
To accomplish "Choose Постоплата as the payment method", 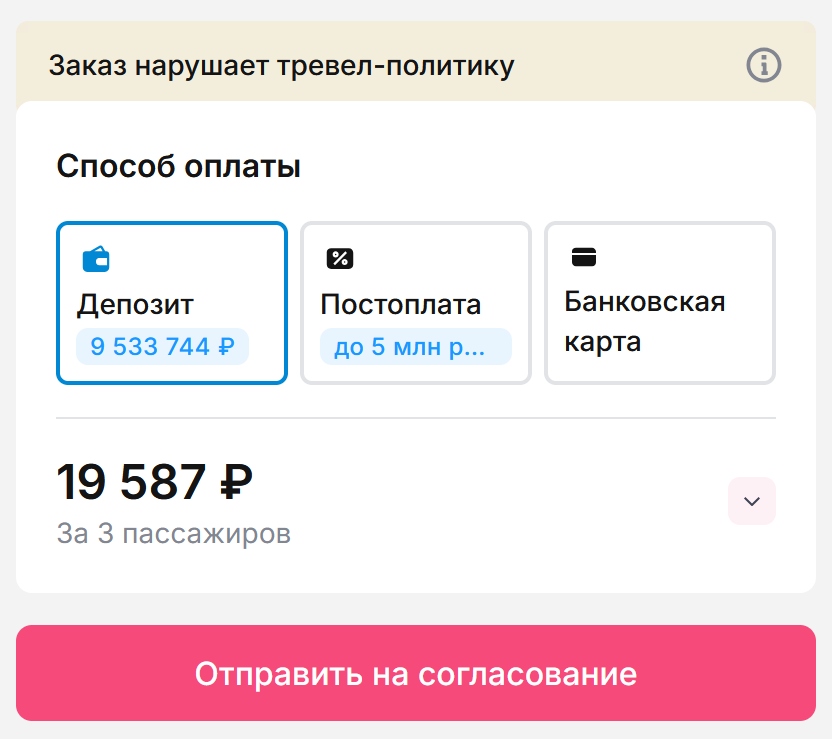I will (415, 302).
